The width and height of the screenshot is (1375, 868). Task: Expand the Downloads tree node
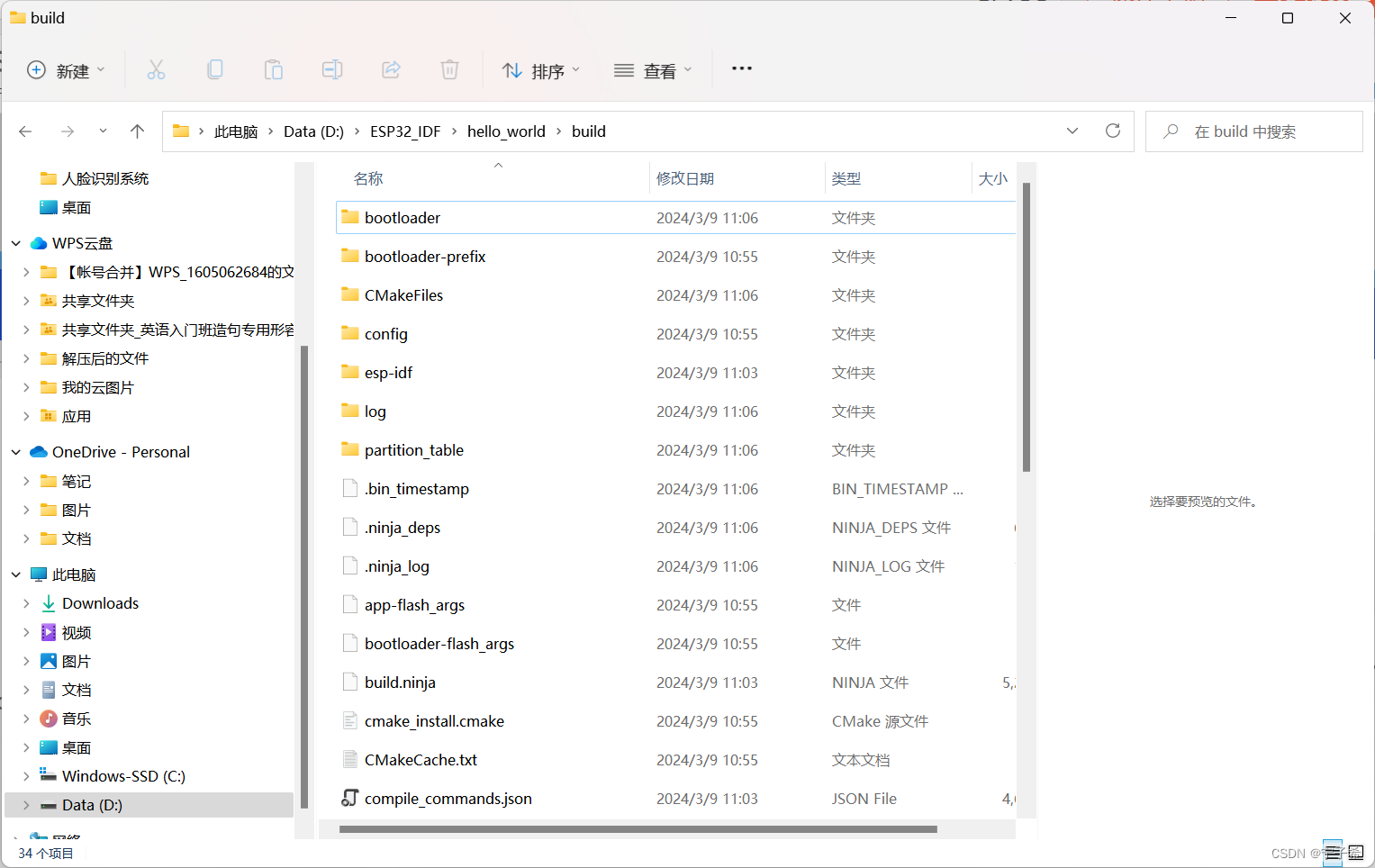(x=26, y=603)
